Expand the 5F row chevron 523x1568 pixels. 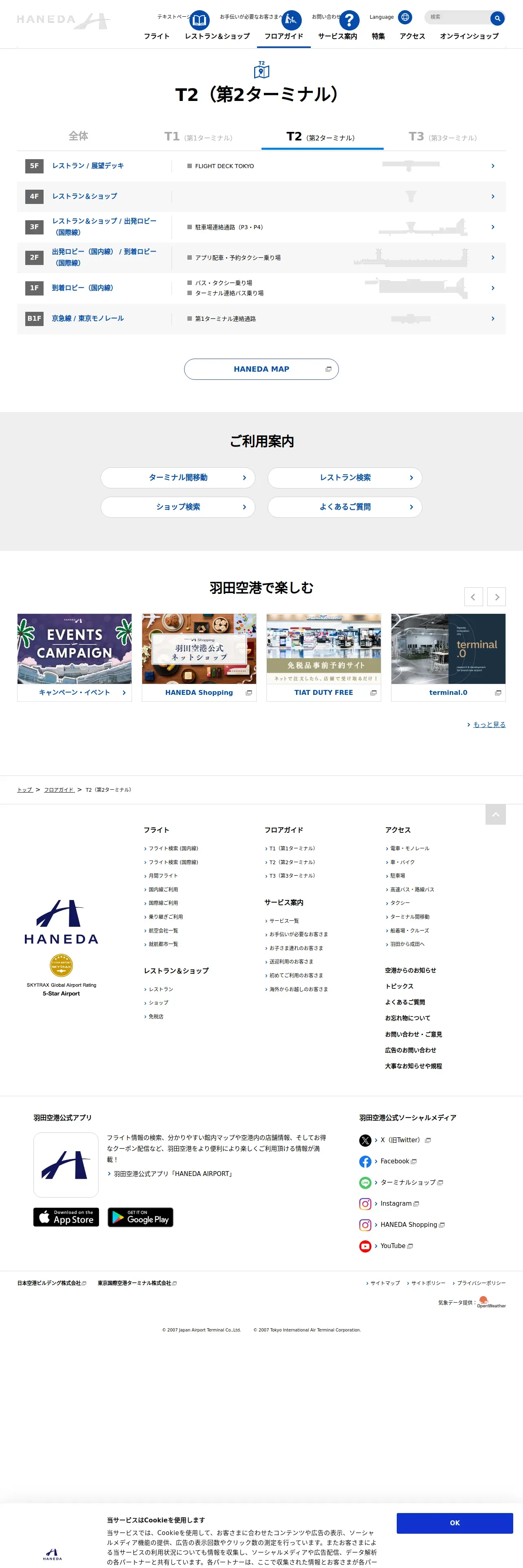click(492, 166)
